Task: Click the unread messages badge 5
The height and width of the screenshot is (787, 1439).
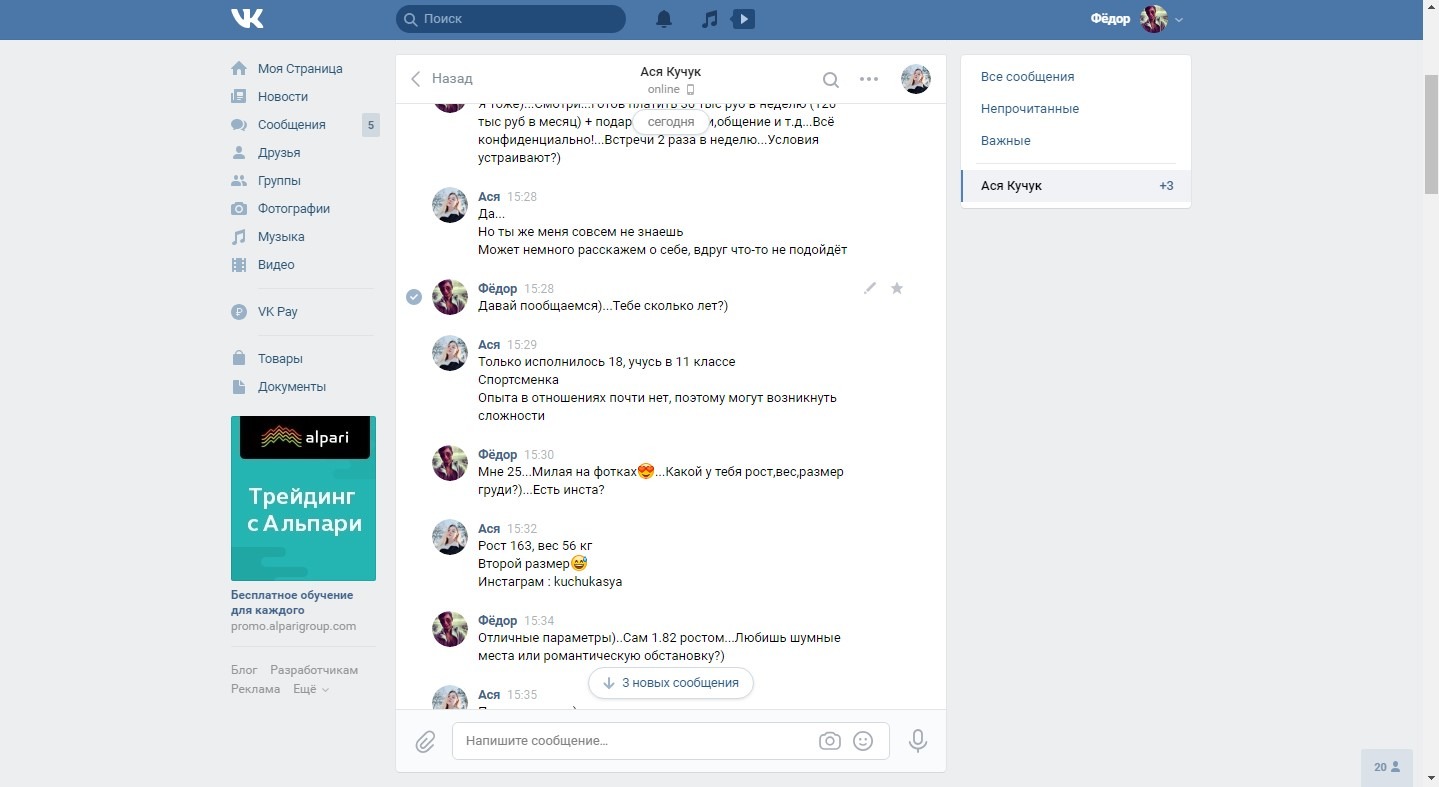Action: tap(371, 125)
